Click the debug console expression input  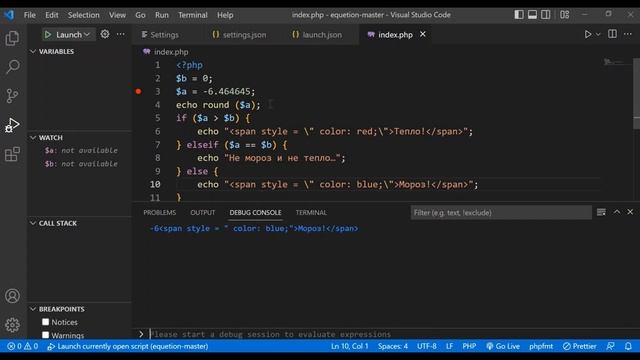tap(392, 334)
